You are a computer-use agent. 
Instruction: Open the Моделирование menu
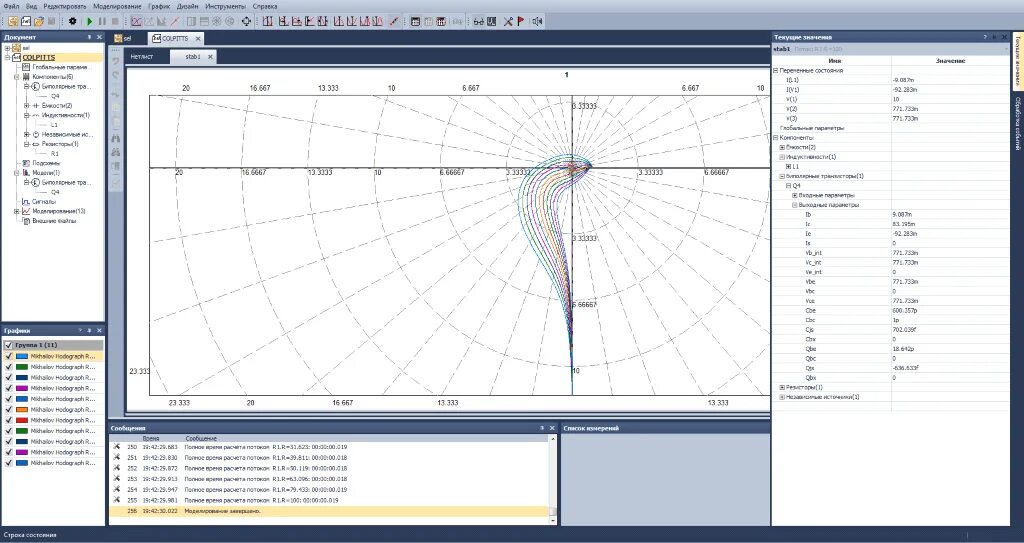[117, 6]
